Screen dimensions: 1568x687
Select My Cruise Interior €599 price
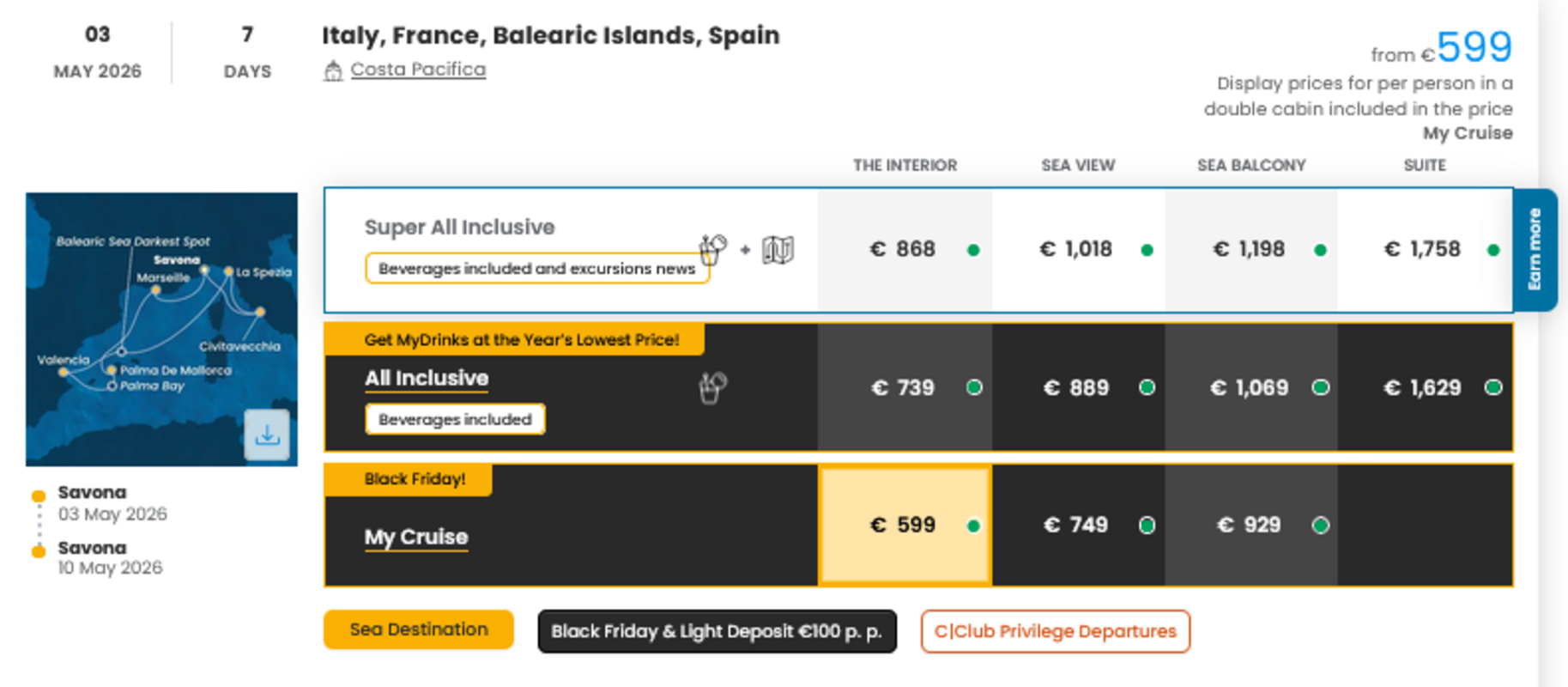tap(905, 526)
